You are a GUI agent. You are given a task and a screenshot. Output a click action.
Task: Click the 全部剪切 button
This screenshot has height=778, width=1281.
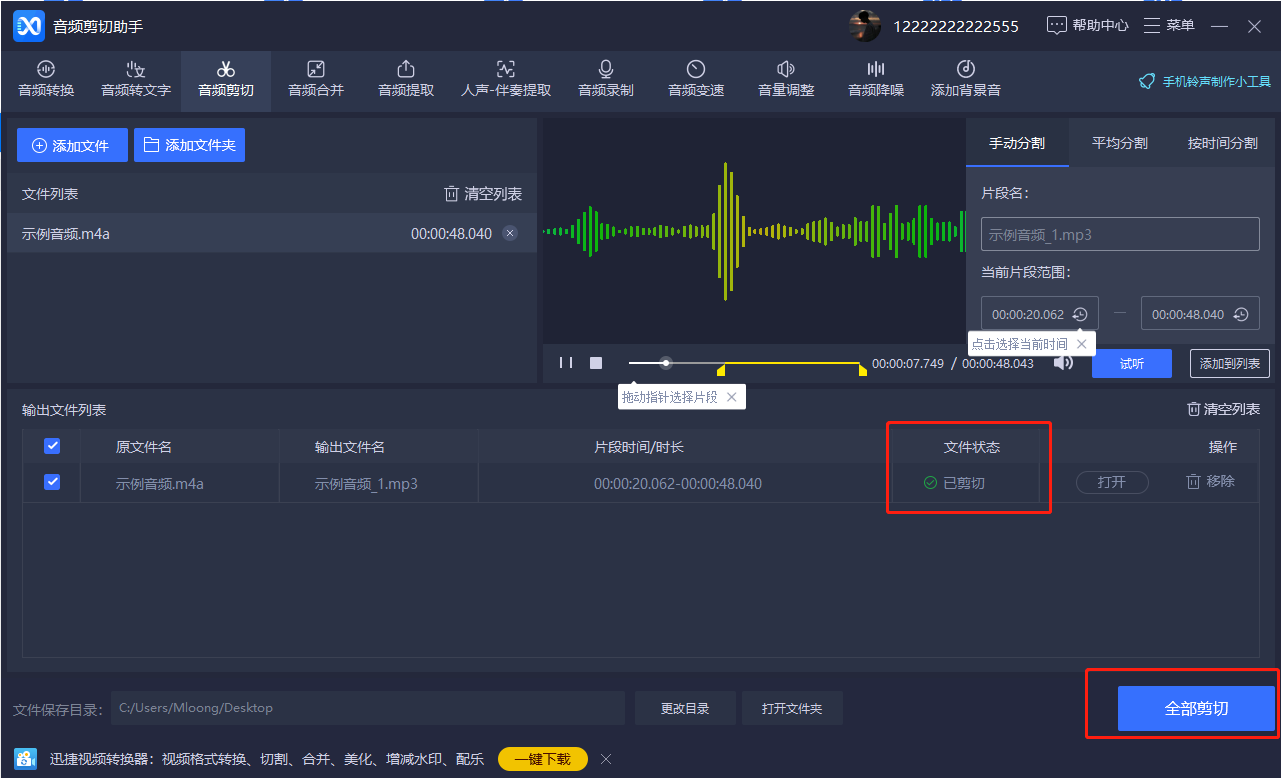pos(1196,708)
